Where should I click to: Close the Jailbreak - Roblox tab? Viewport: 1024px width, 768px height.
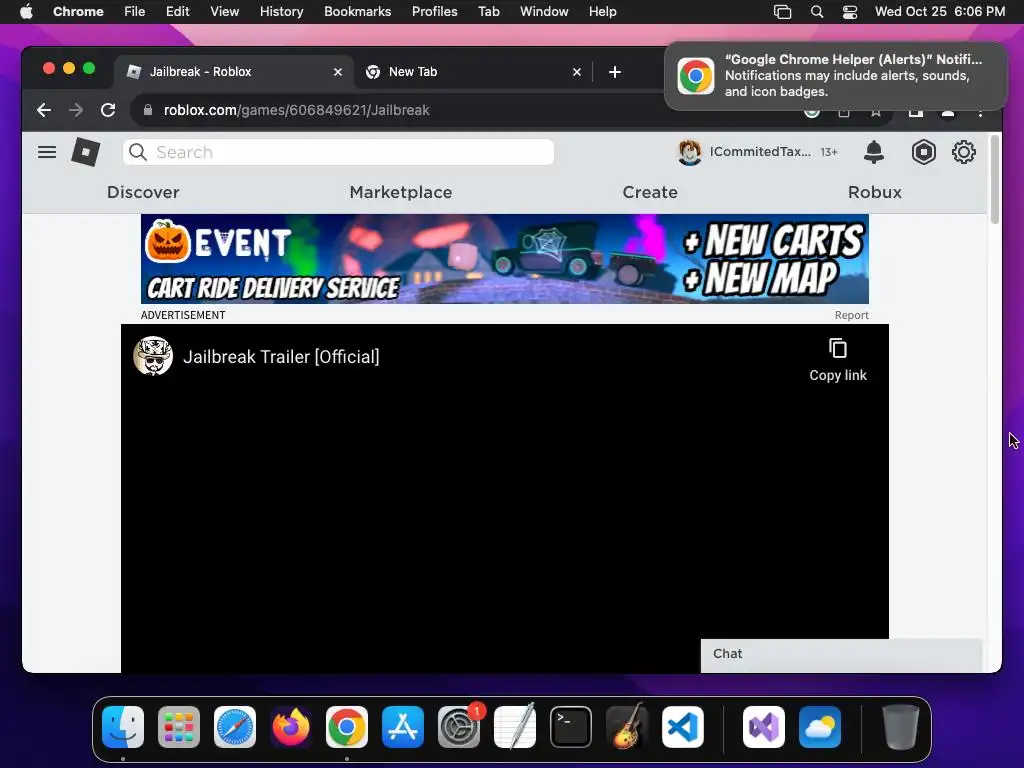coord(338,72)
